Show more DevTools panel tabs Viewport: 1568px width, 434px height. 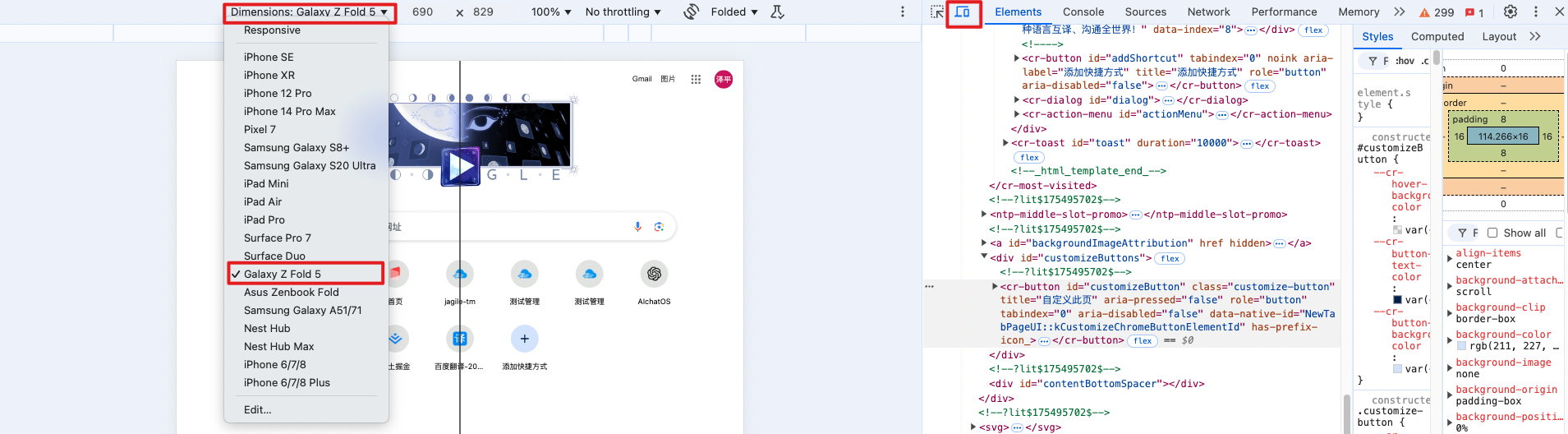(x=1400, y=12)
